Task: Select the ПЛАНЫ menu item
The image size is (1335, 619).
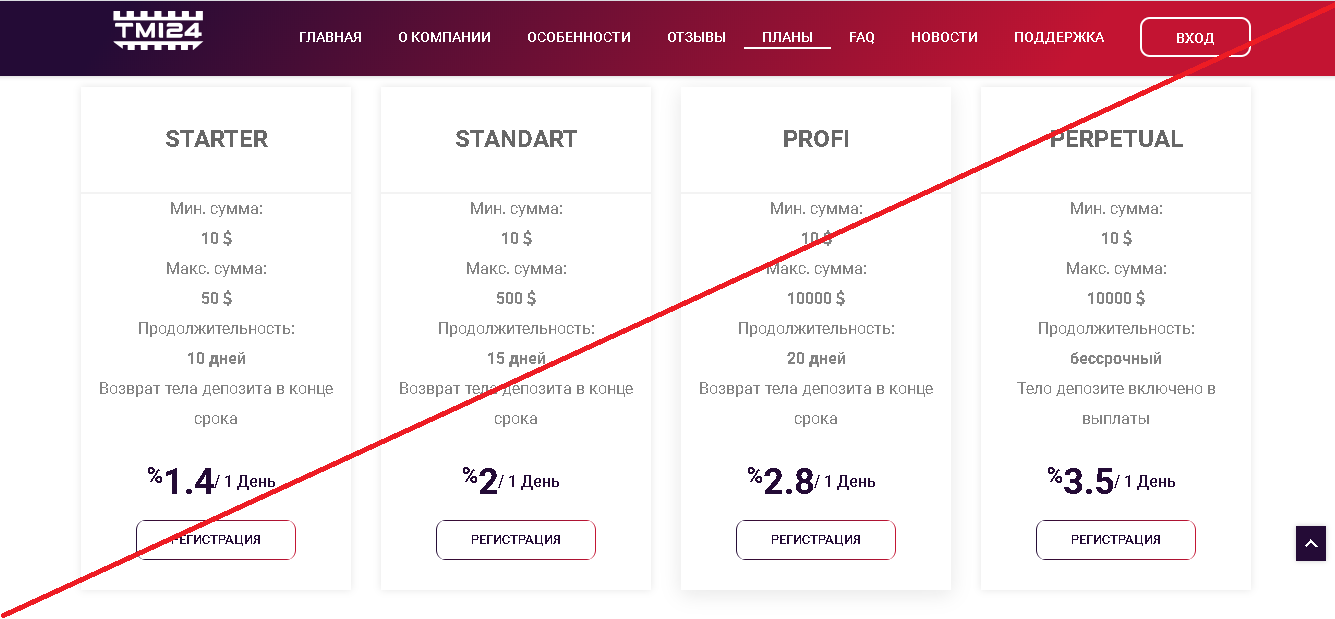Action: (x=787, y=37)
